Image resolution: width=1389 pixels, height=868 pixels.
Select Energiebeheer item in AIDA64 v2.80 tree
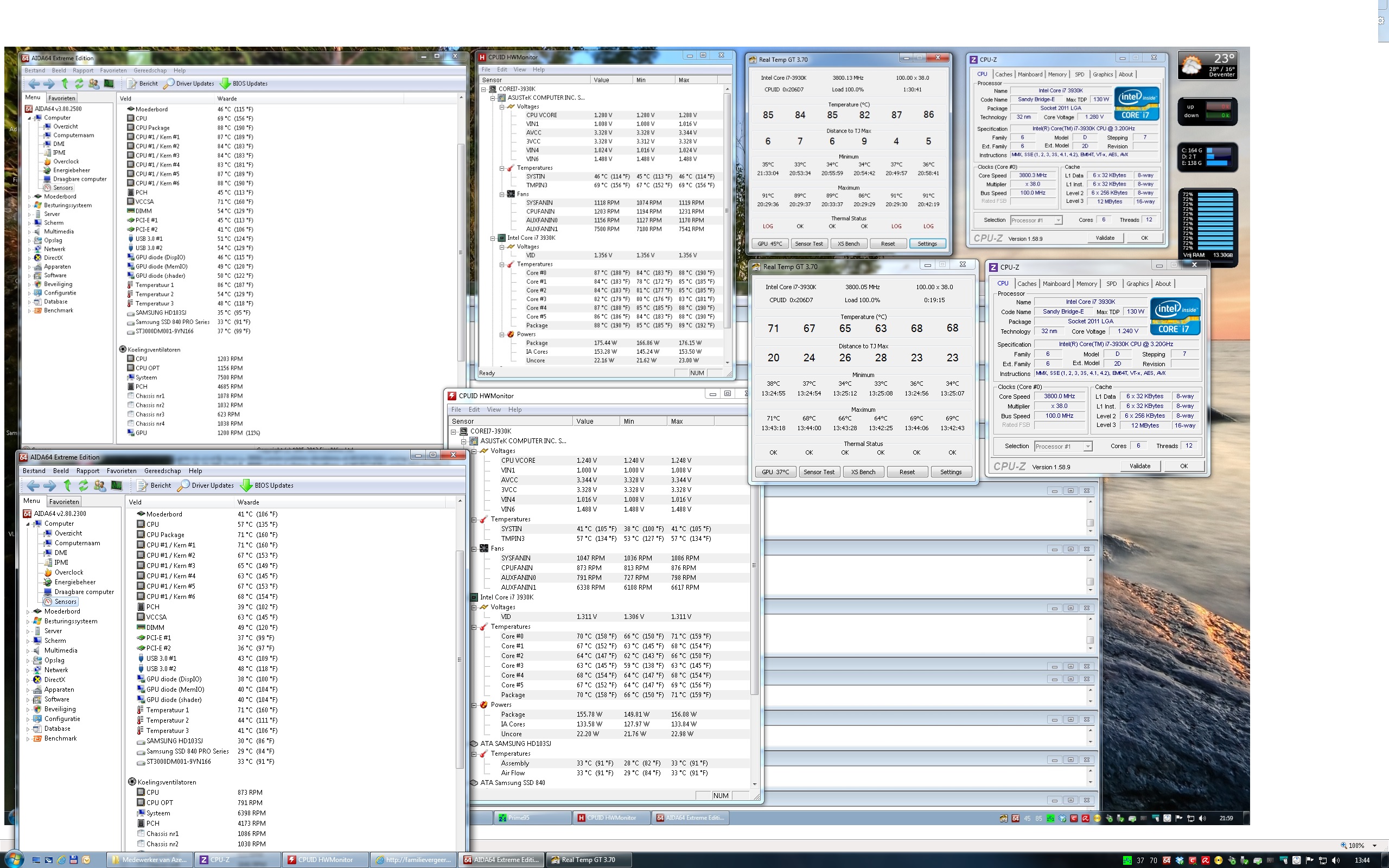click(x=75, y=582)
